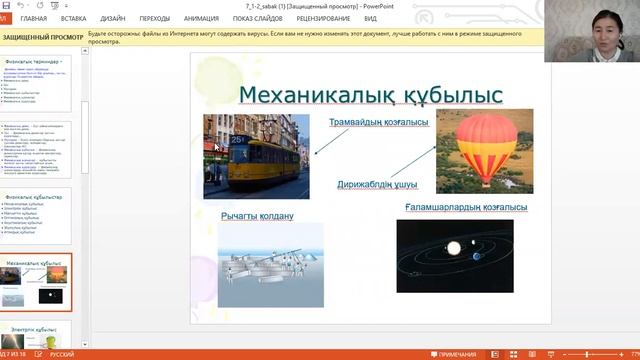Select the physics terms definitions slide thumbnail

click(36, 149)
